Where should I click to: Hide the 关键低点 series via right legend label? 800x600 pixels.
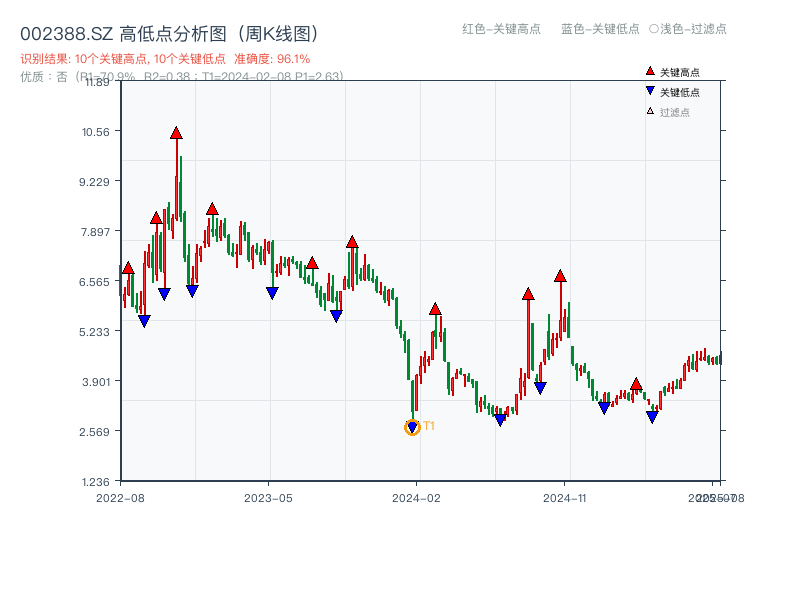(x=680, y=92)
